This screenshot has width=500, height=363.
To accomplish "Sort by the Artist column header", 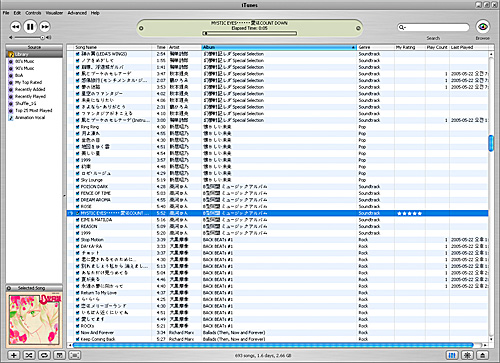I will pos(174,47).
